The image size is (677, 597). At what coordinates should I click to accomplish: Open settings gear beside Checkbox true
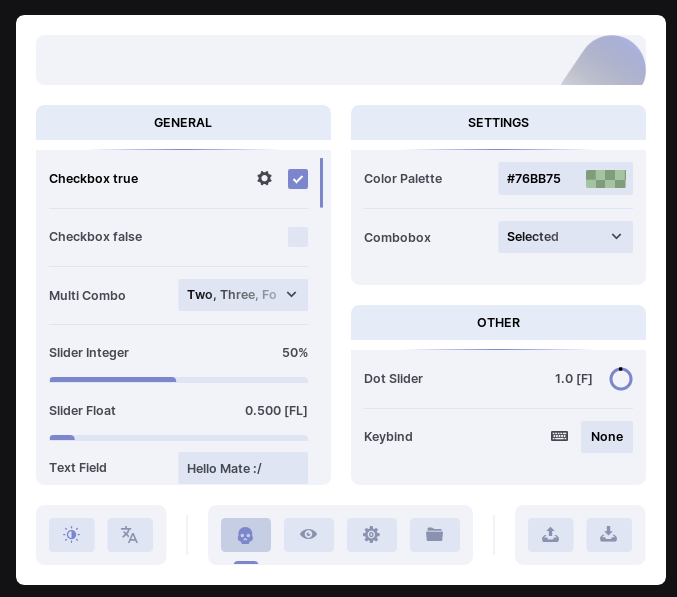click(264, 178)
